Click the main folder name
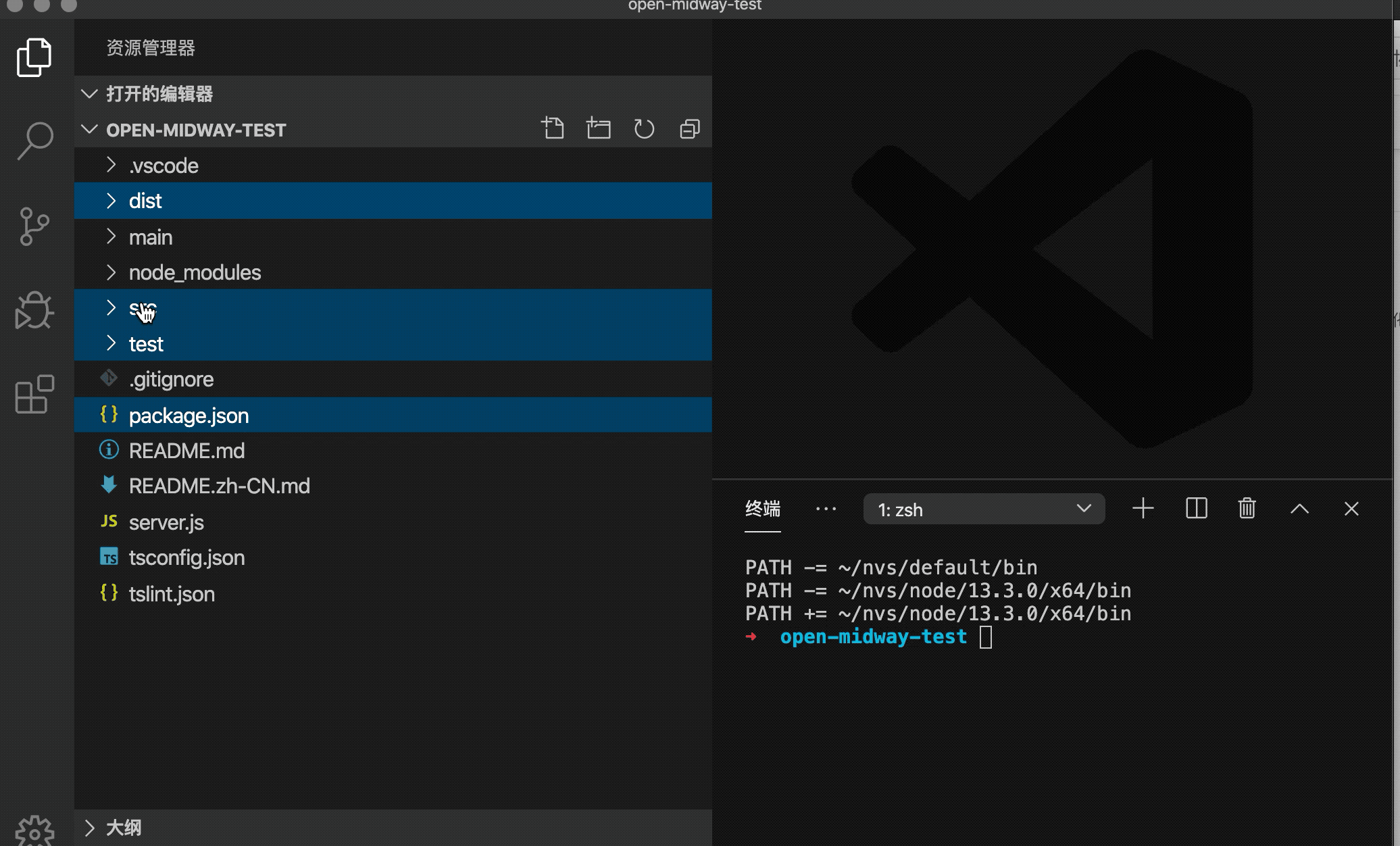Viewport: 1400px width, 846px height. 151,237
